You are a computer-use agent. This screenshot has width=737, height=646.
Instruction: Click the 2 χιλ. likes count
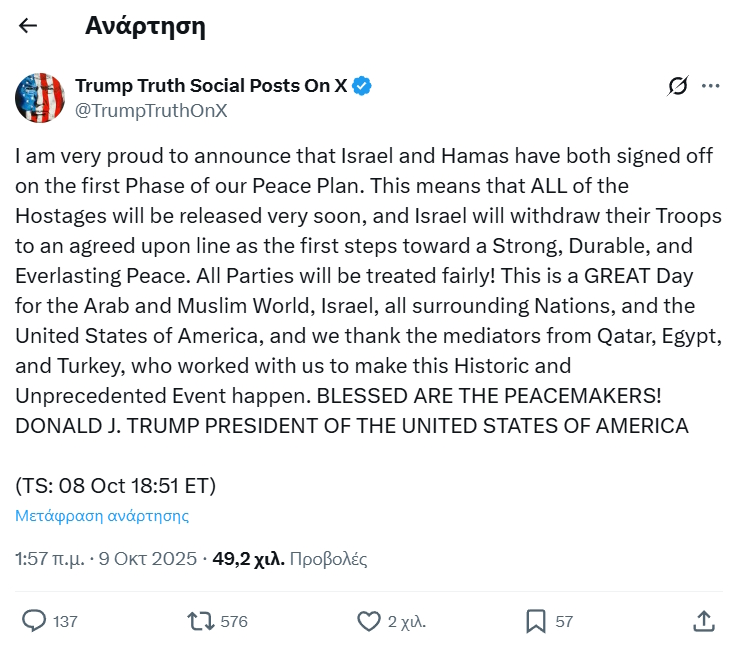click(x=406, y=622)
